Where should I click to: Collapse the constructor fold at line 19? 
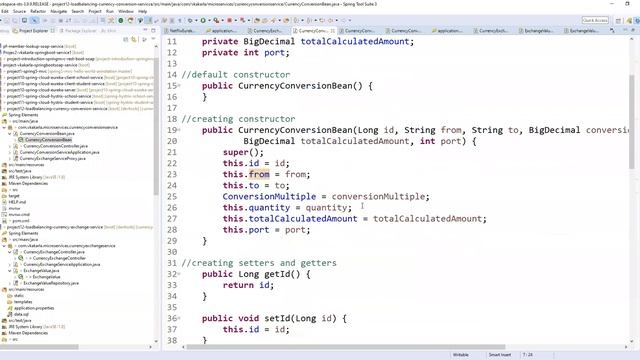[179, 130]
